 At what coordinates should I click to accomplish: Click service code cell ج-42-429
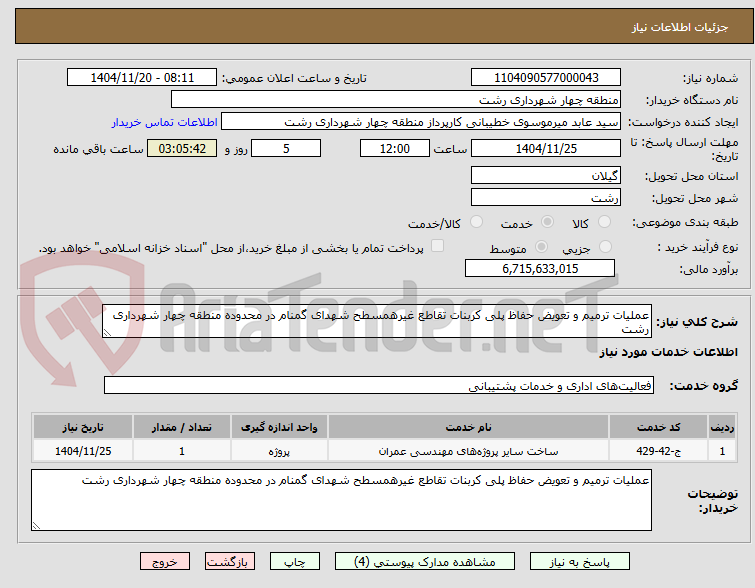(x=658, y=451)
